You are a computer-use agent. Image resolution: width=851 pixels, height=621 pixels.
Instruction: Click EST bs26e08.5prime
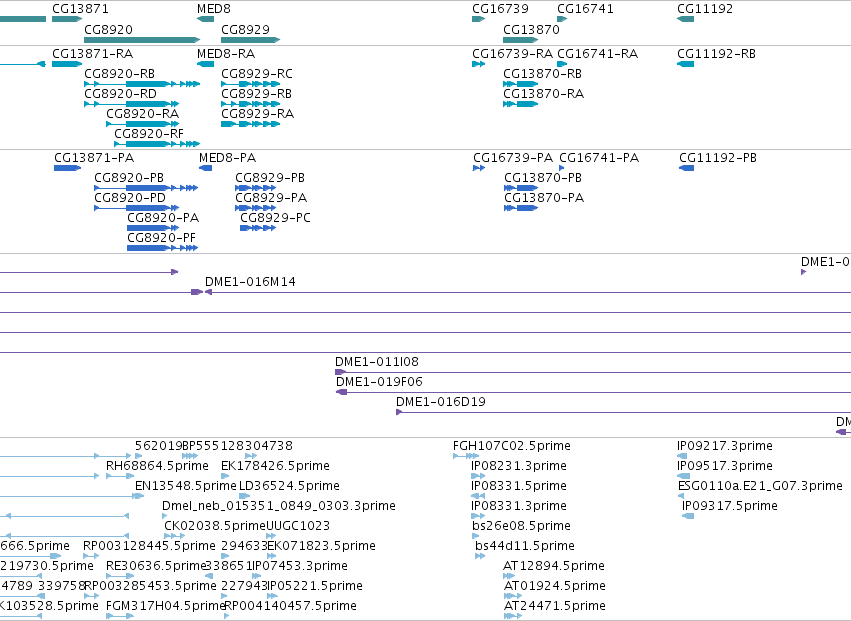(x=522, y=526)
